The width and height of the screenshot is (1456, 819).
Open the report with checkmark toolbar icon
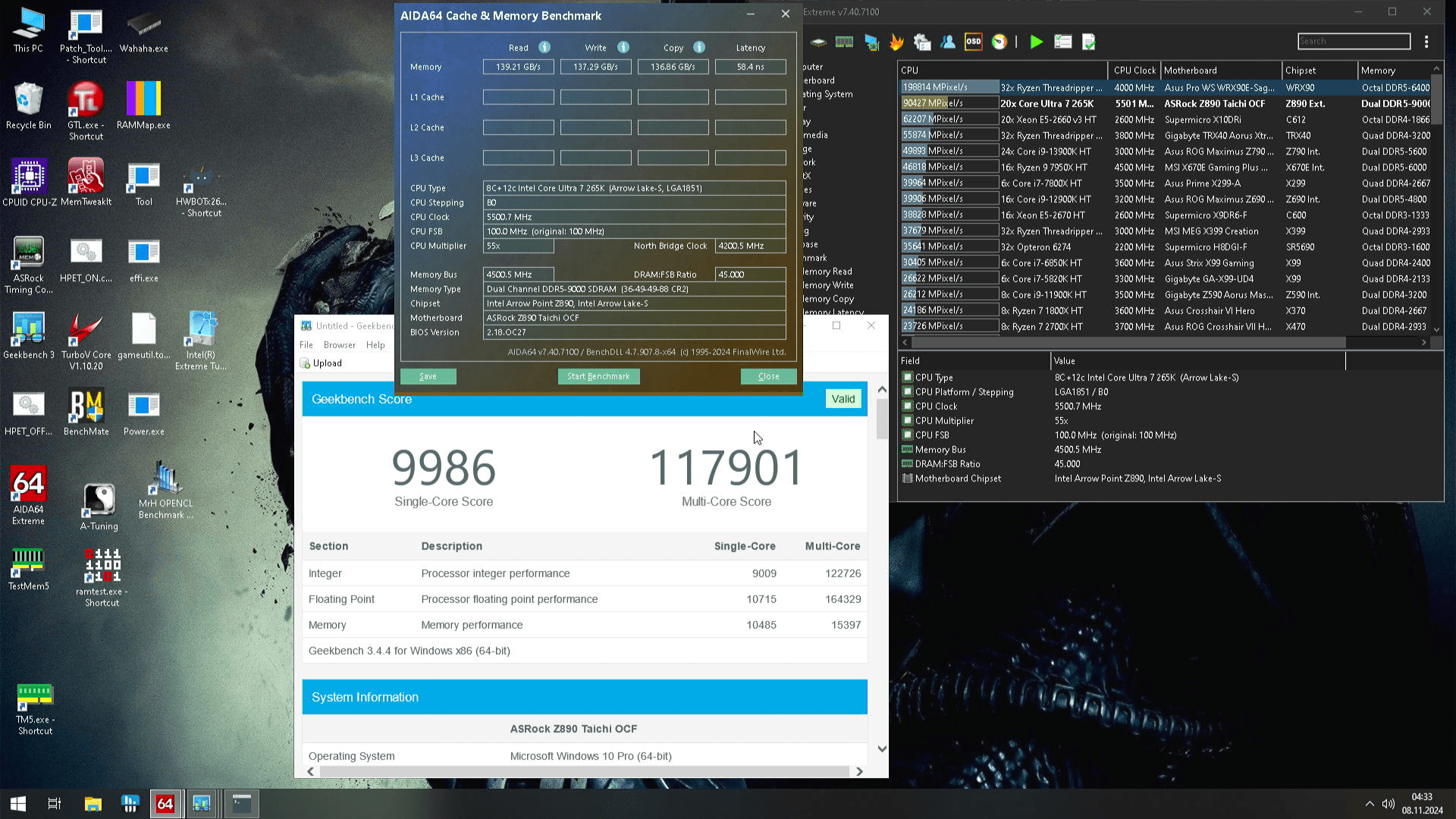tap(1088, 42)
